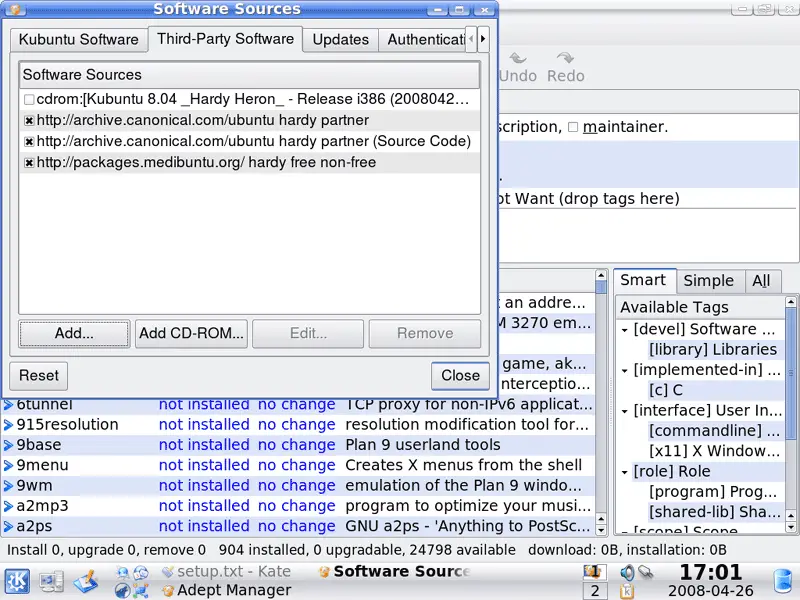Select the http://packages.medibuntu.org/ source row
This screenshot has width=800, height=600.
[249, 163]
